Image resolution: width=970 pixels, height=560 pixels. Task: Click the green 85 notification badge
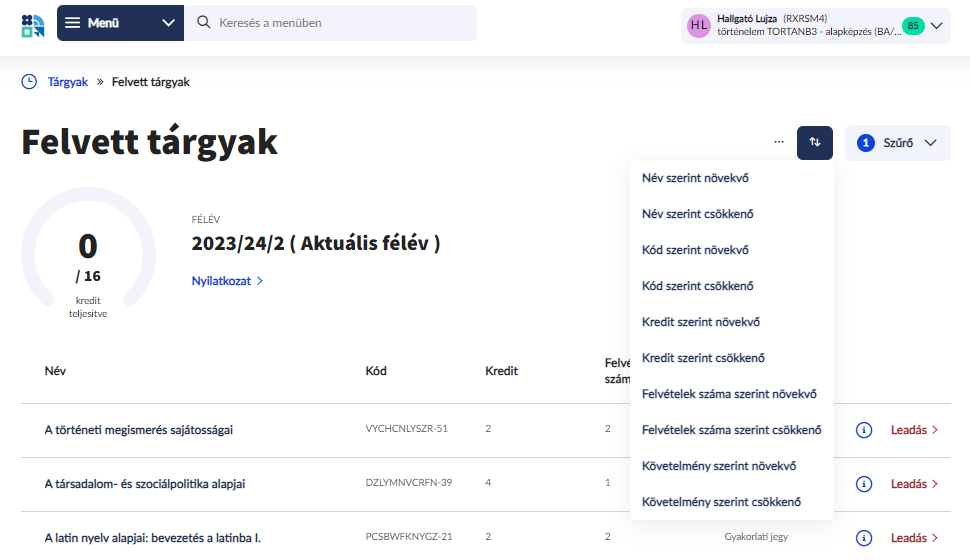912,25
